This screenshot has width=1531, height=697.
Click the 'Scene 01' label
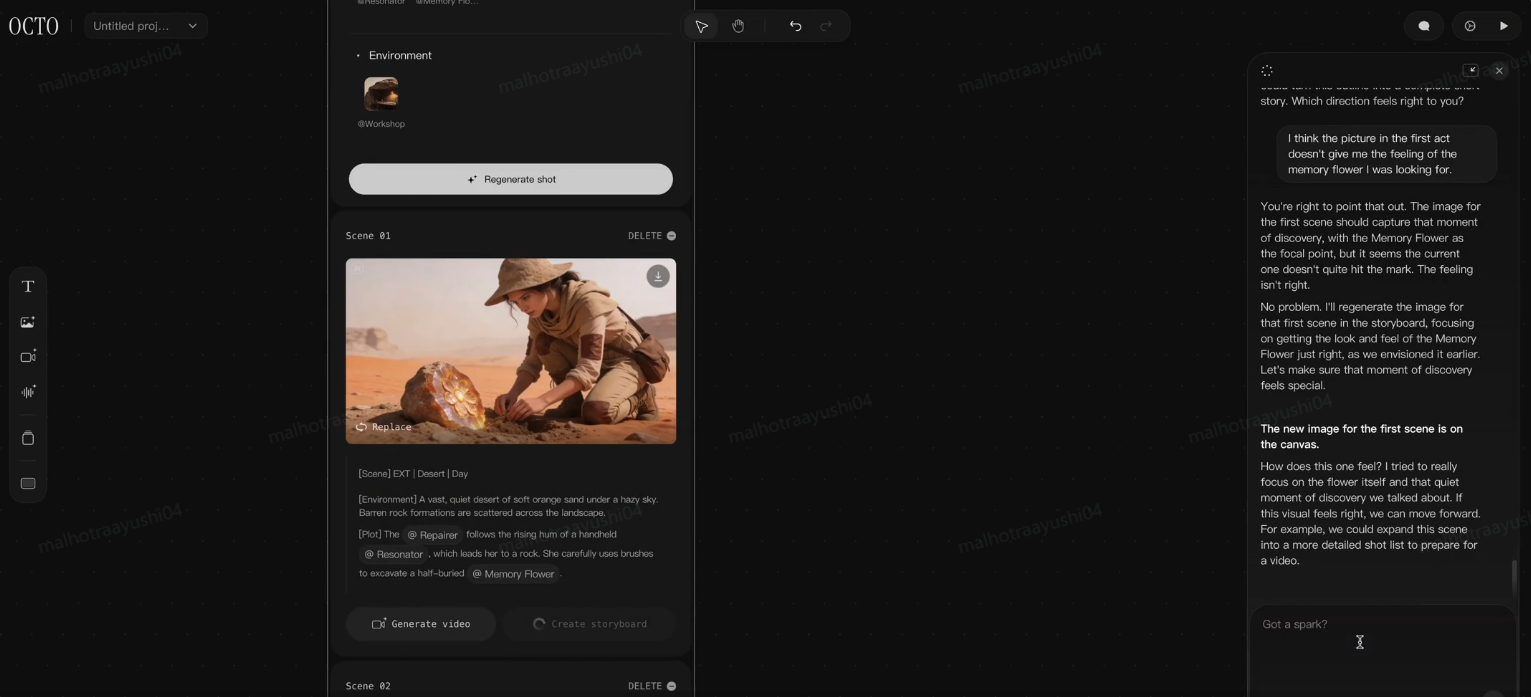pos(368,236)
